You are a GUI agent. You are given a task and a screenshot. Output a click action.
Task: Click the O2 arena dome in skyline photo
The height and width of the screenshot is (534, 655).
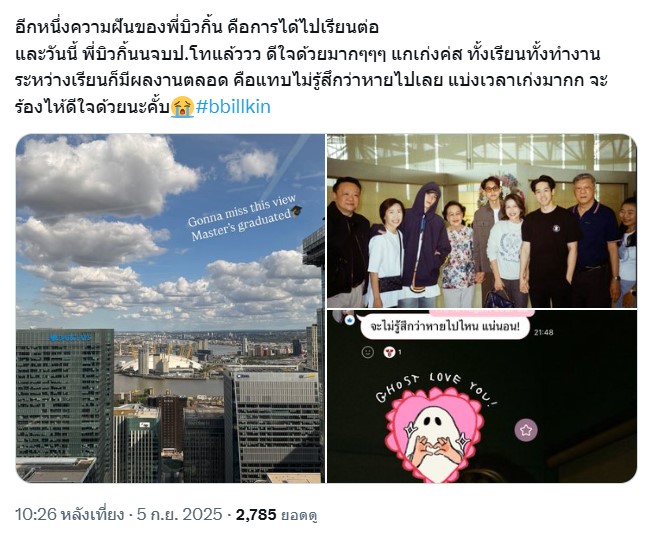tap(161, 362)
